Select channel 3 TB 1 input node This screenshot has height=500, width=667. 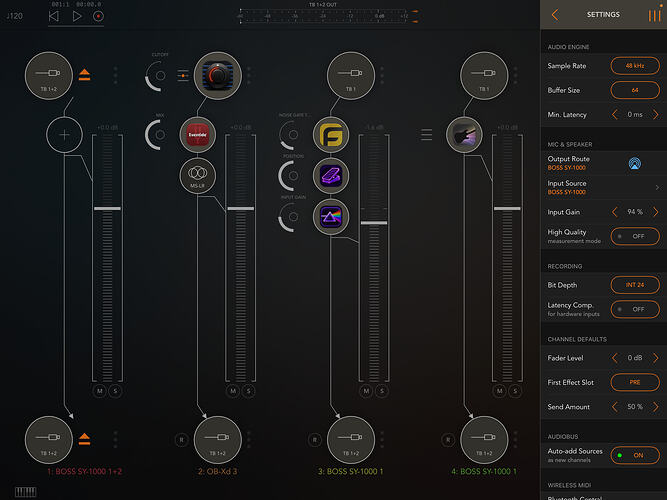click(x=351, y=76)
